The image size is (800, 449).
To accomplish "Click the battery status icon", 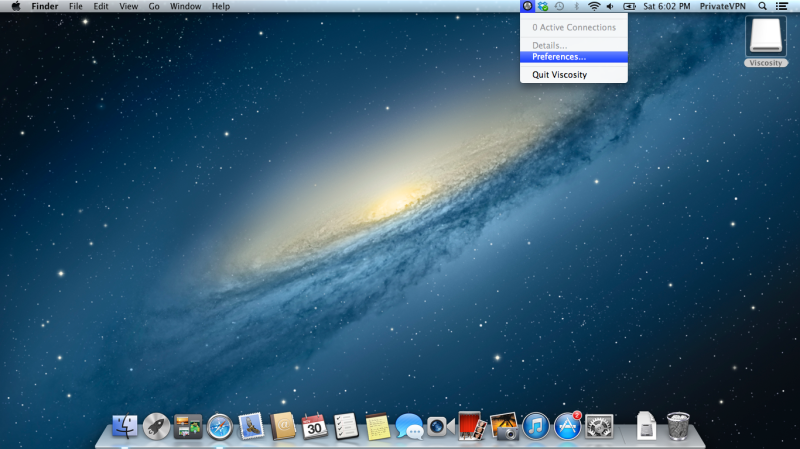I will 629,6.
